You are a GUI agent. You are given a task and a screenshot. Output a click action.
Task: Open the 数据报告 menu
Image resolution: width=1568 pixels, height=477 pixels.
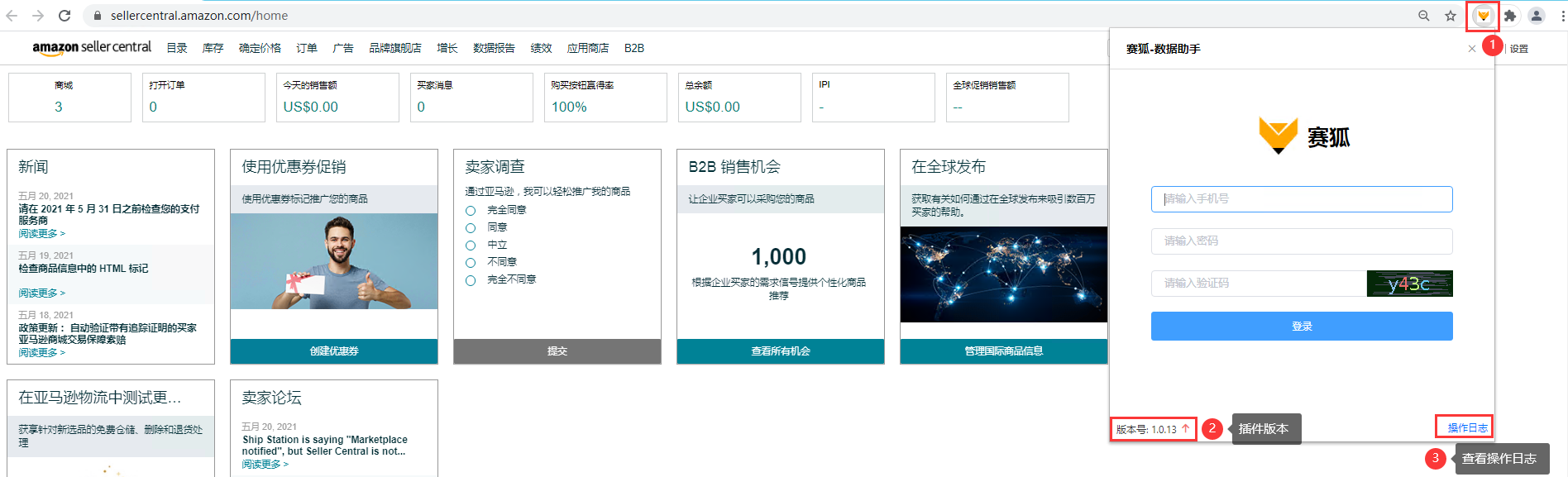tap(494, 48)
